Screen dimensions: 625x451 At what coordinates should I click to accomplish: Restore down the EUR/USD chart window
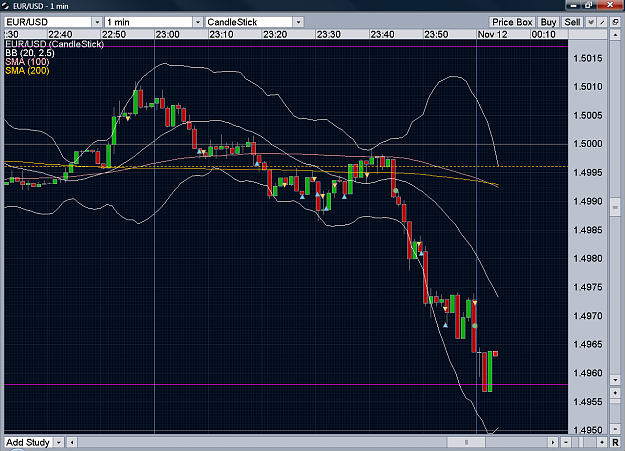pyautogui.click(x=589, y=5)
